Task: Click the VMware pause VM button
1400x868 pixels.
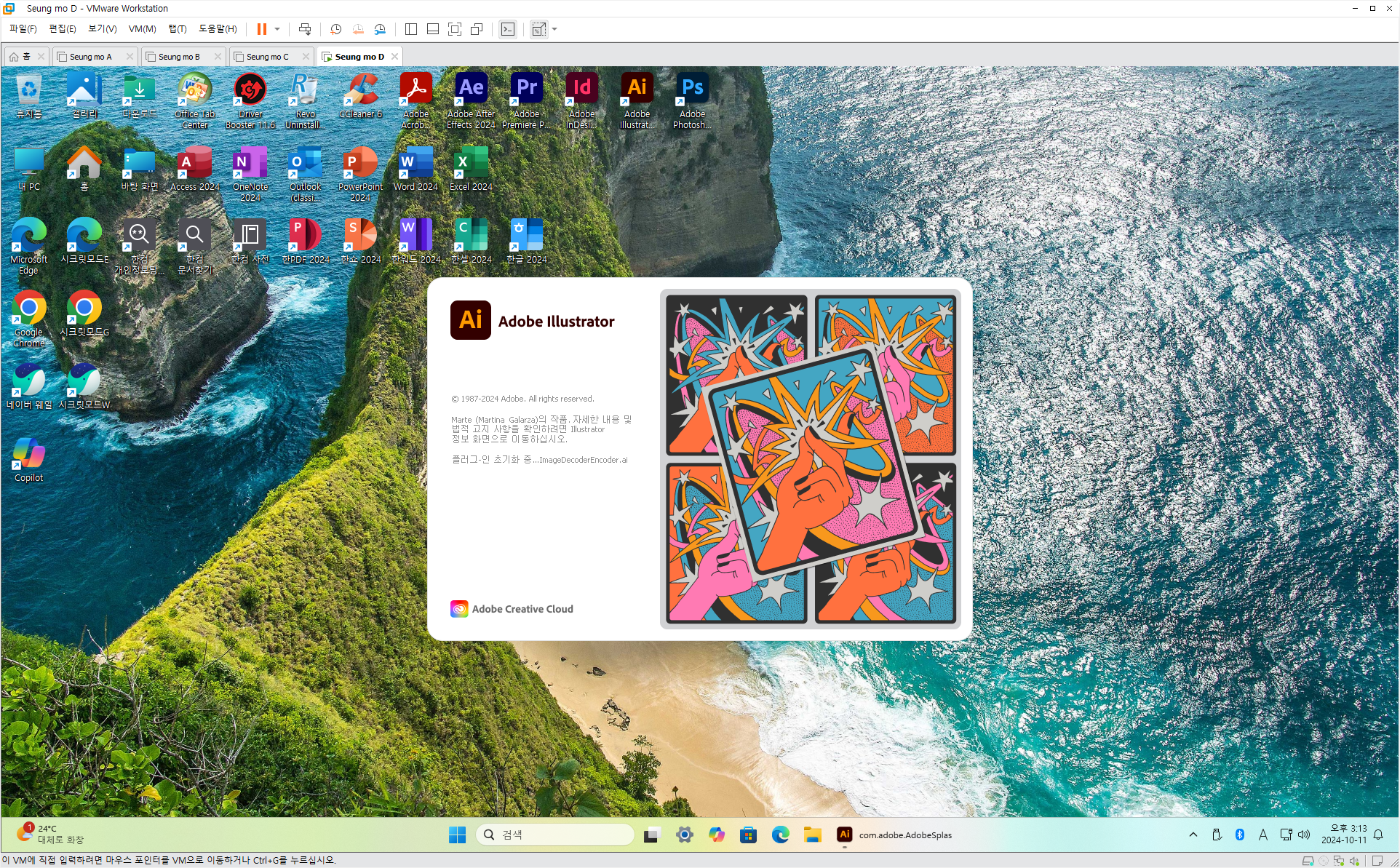Action: click(x=261, y=29)
